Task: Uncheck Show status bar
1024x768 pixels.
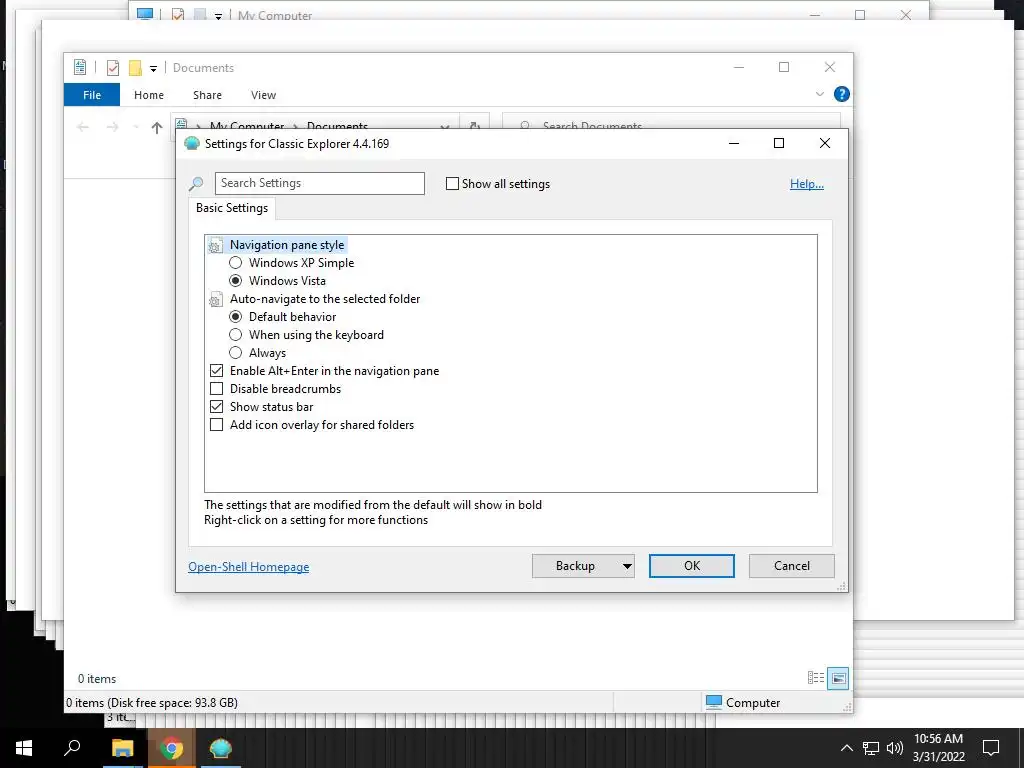Action: pos(216,407)
